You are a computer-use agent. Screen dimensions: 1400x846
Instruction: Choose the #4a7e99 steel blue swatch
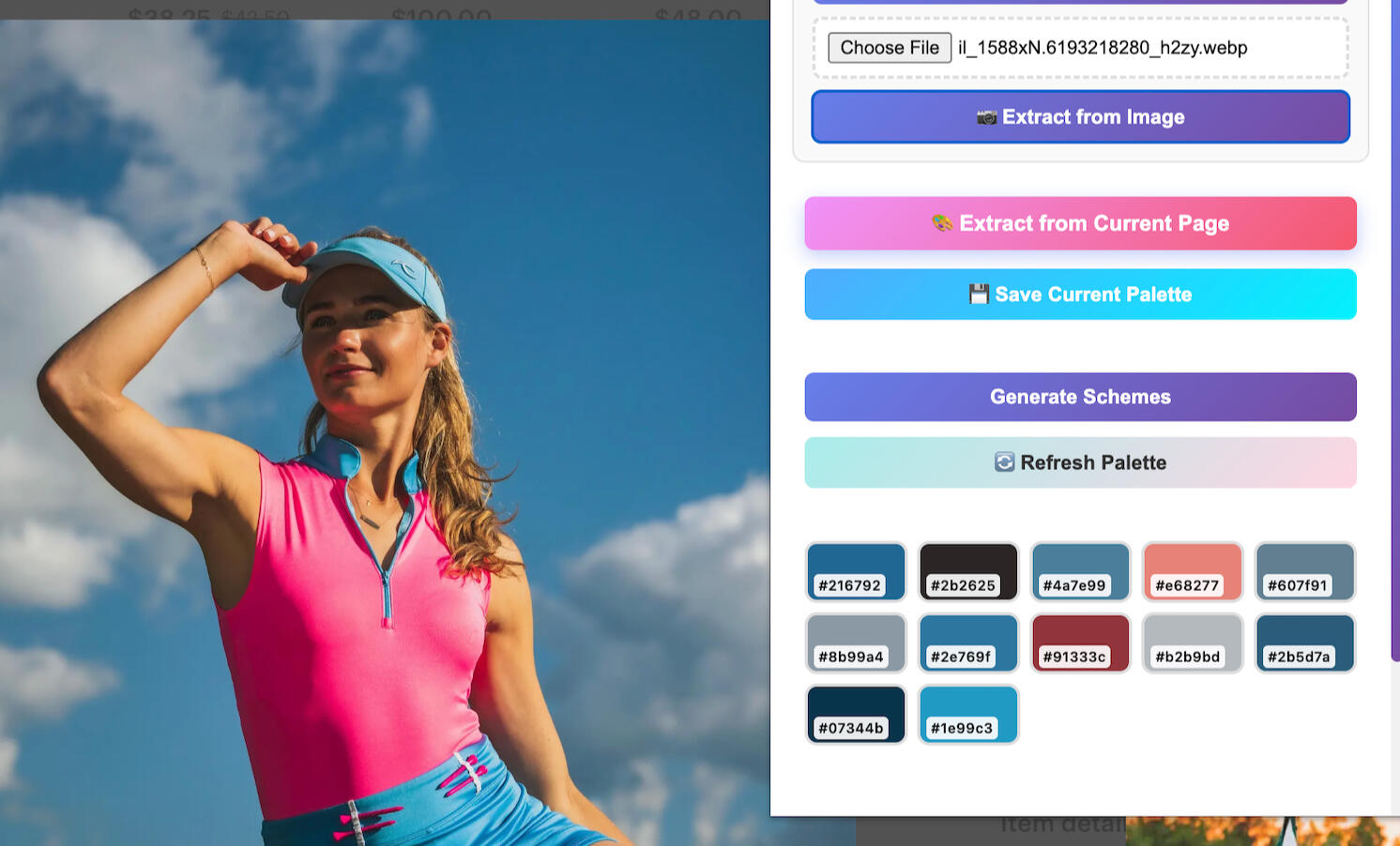(1080, 571)
